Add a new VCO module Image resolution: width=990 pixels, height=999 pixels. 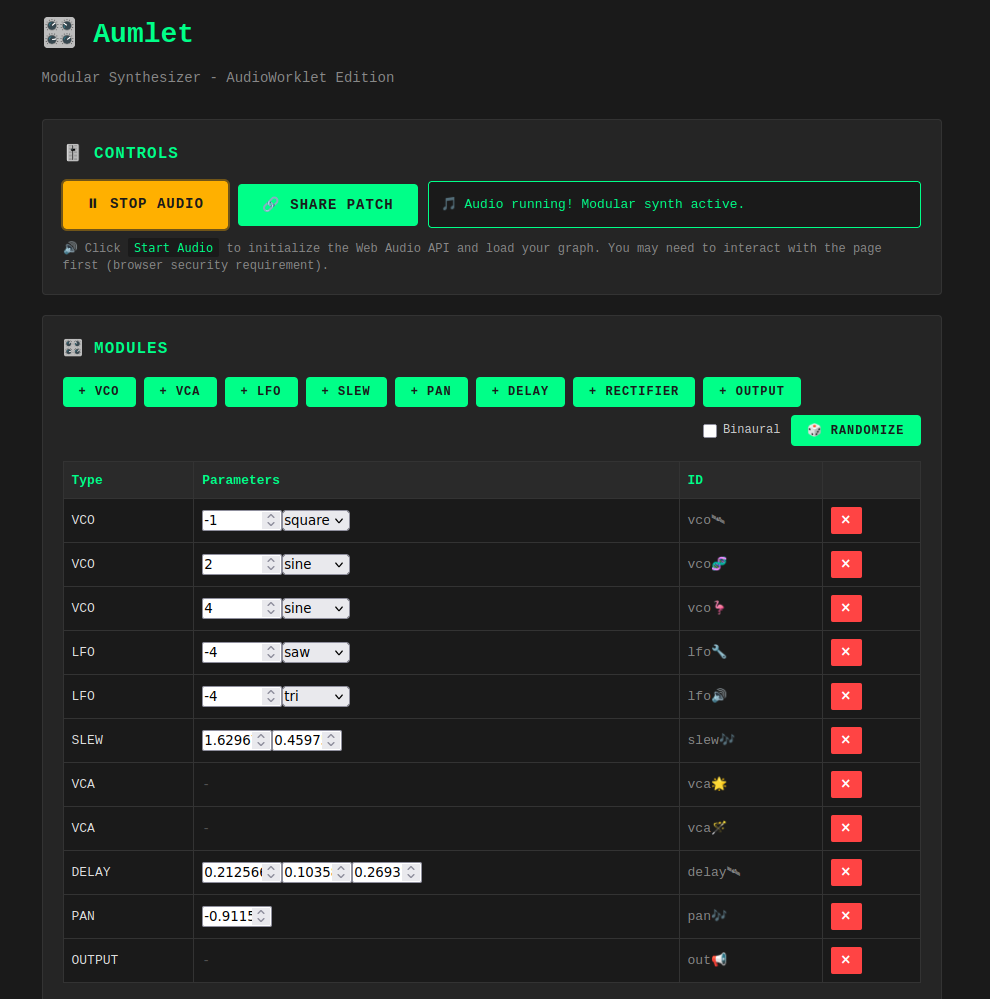99,392
